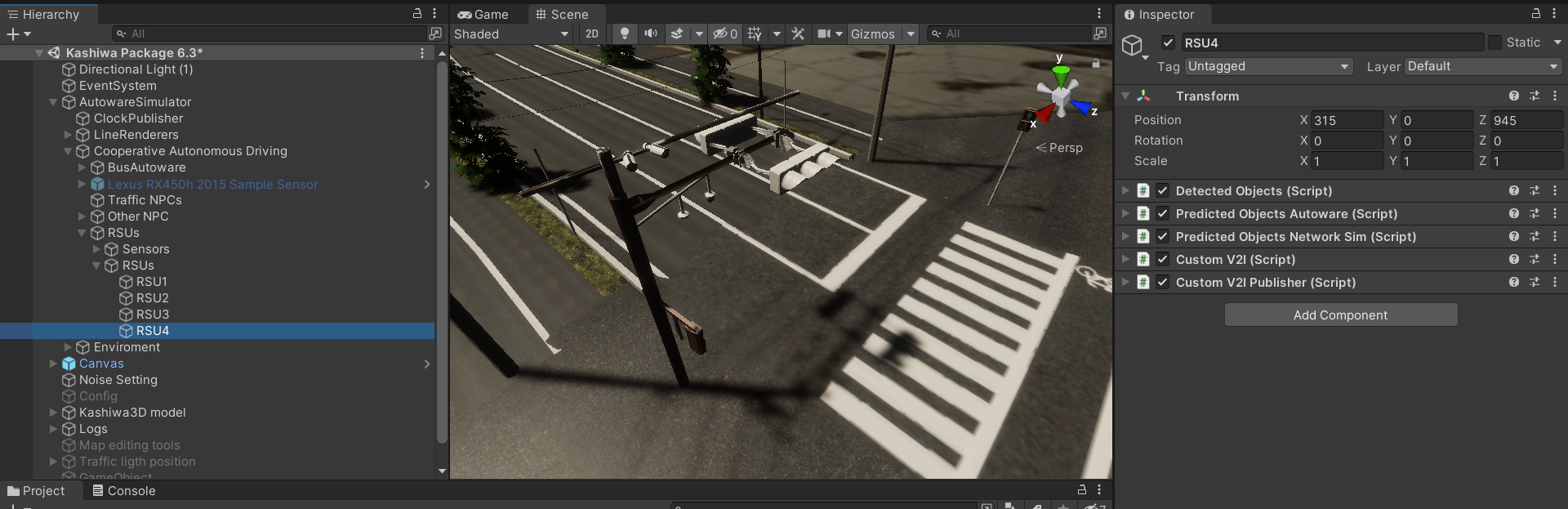Mute scene audio with the speaker icon

pyautogui.click(x=650, y=33)
